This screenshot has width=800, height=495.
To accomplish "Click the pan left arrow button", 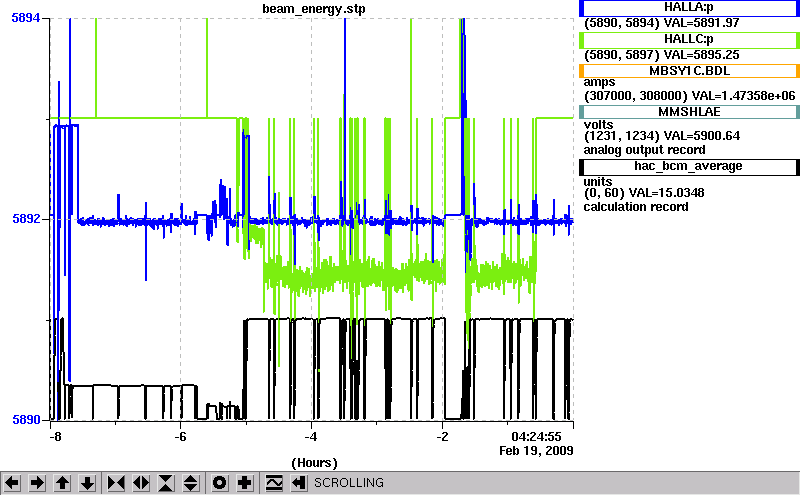I will click(x=12, y=482).
